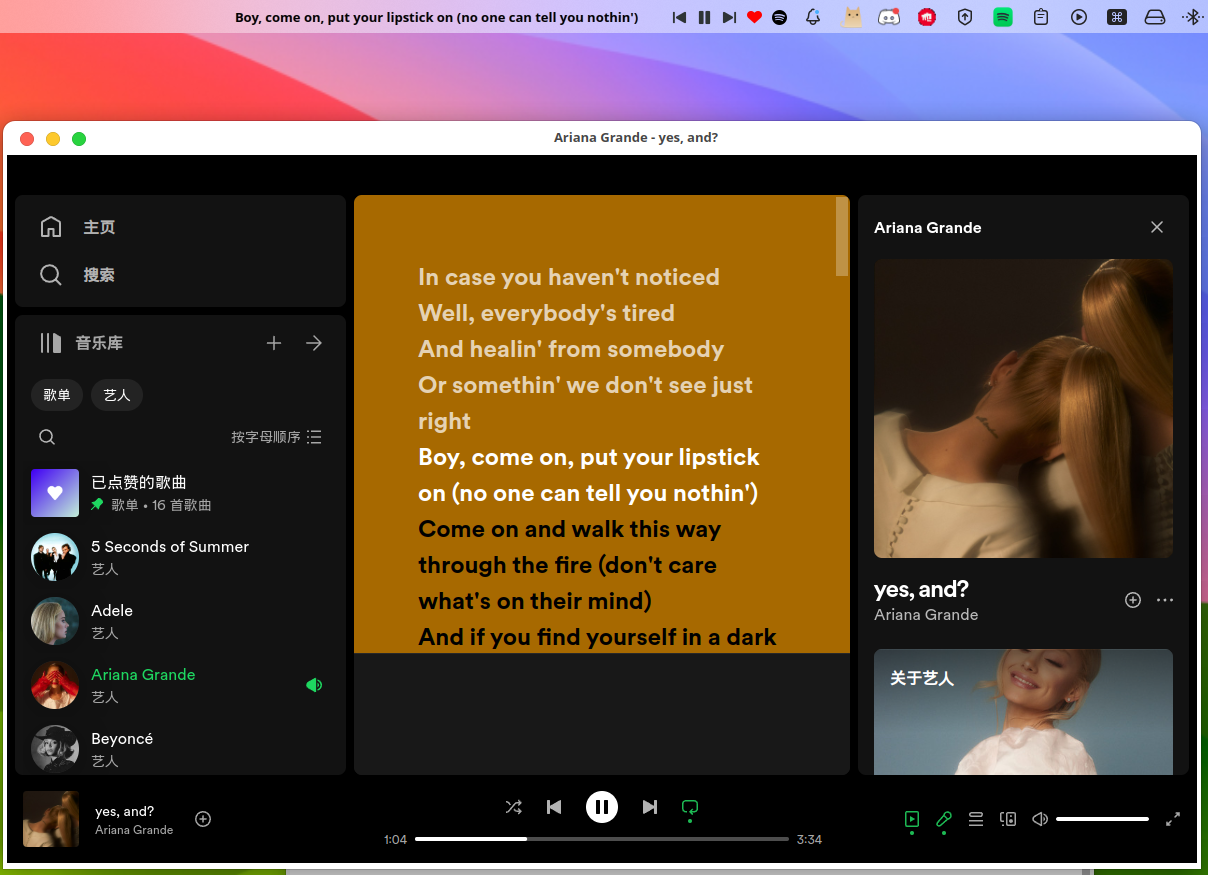The width and height of the screenshot is (1208, 875).
Task: Open the "yes, and?" title link in the right panel
Action: point(921,589)
